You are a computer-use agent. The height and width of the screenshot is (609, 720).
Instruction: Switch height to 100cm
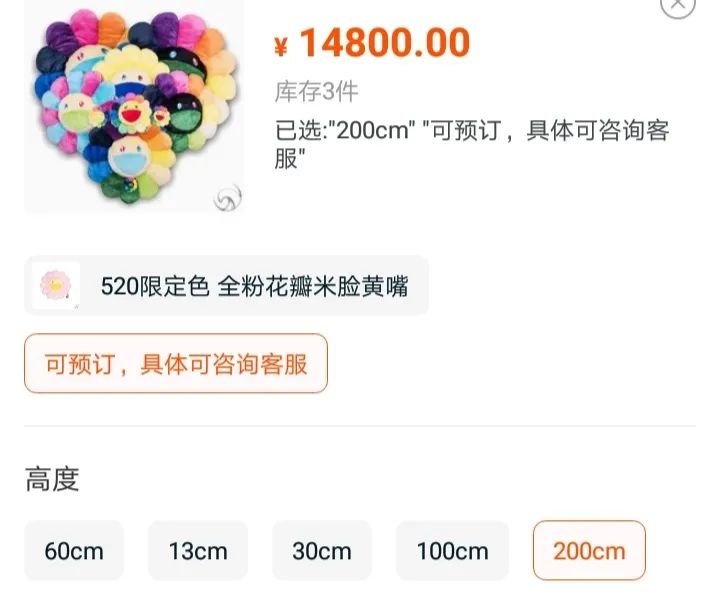(x=452, y=551)
